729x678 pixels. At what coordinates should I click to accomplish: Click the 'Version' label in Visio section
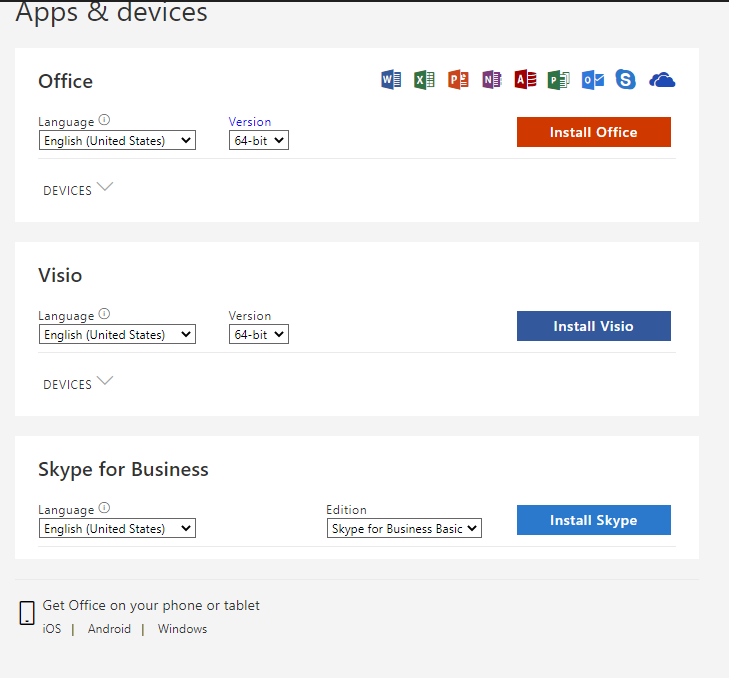[x=250, y=316]
